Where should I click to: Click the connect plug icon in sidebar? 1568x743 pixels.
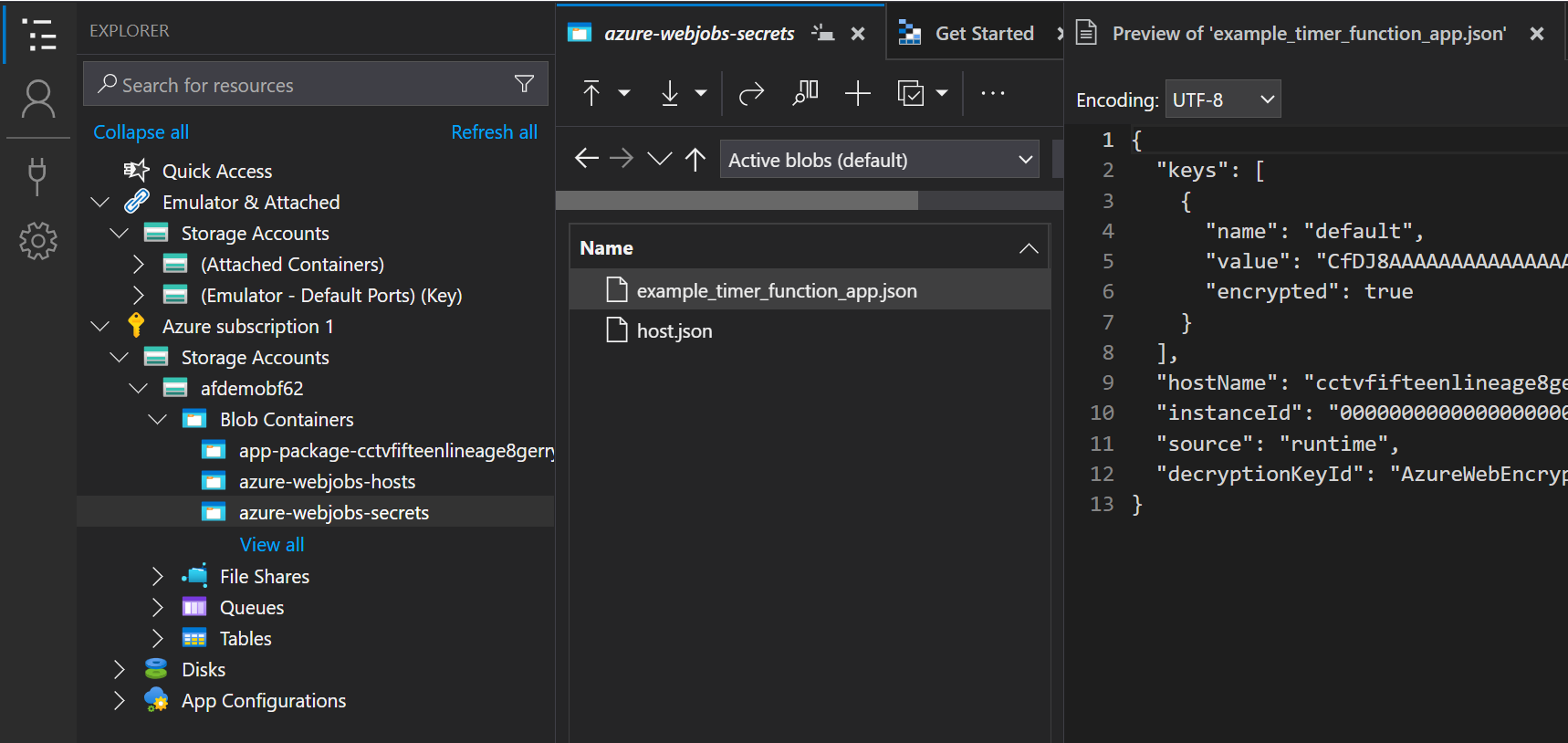point(37,175)
